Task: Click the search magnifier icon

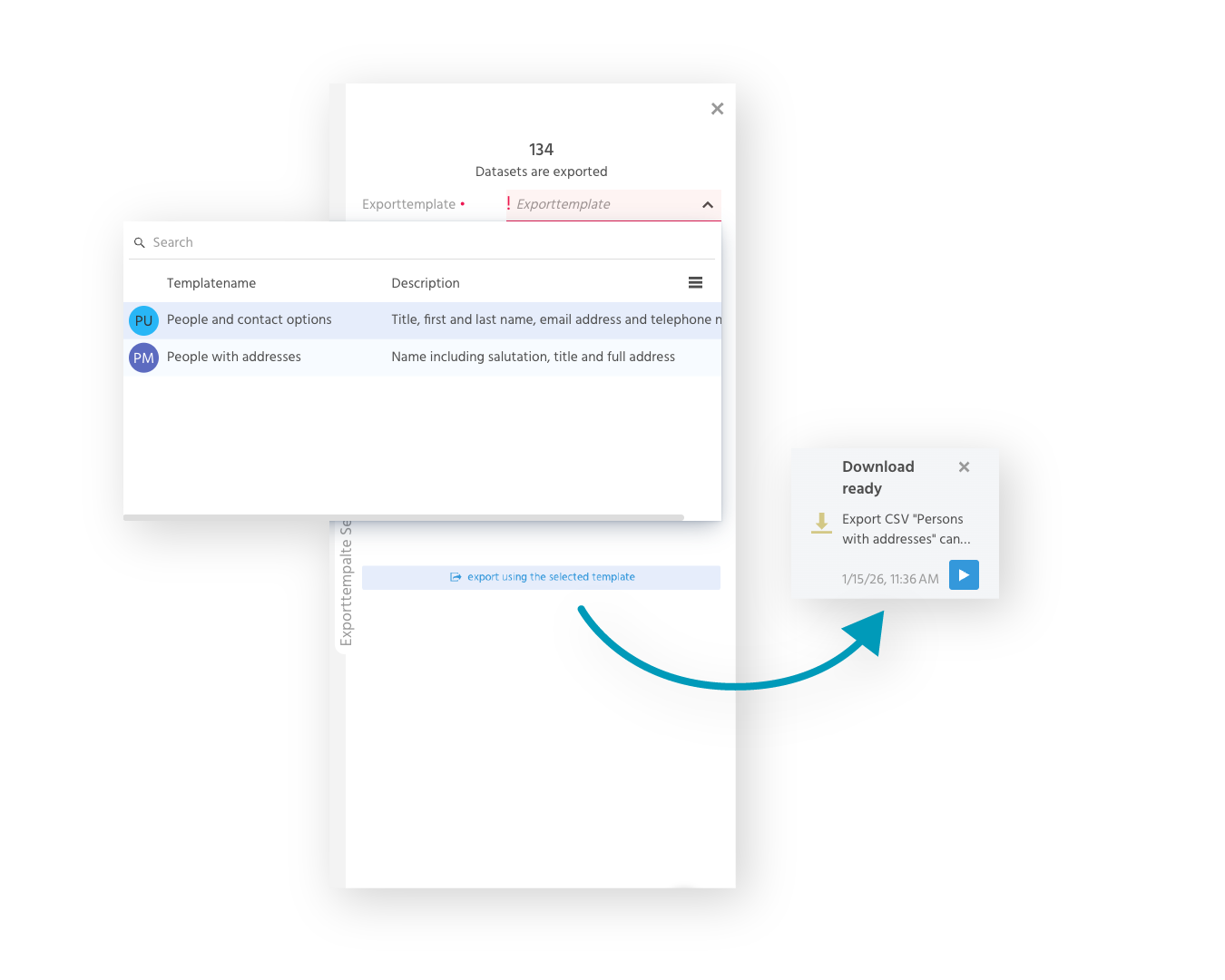Action: click(140, 243)
